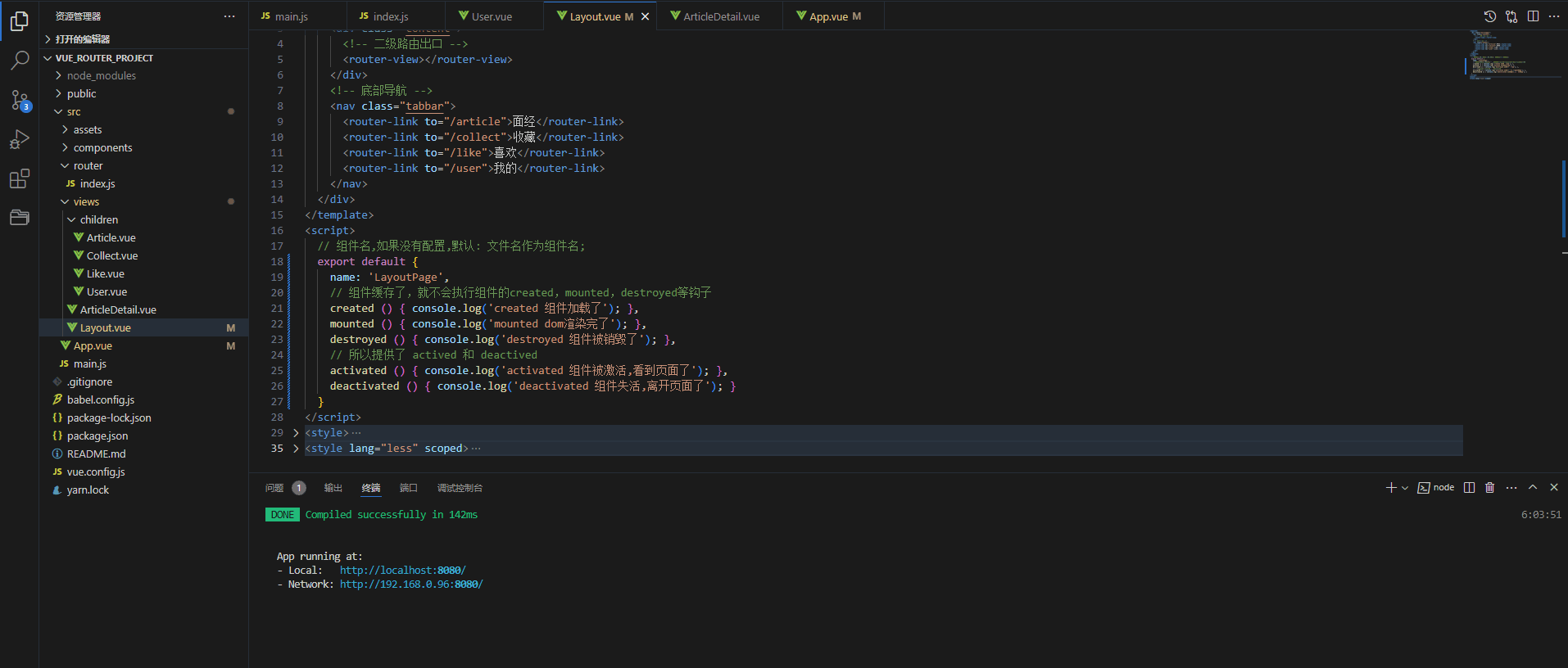
Task: Open the Search view in activity bar
Action: click(x=20, y=61)
